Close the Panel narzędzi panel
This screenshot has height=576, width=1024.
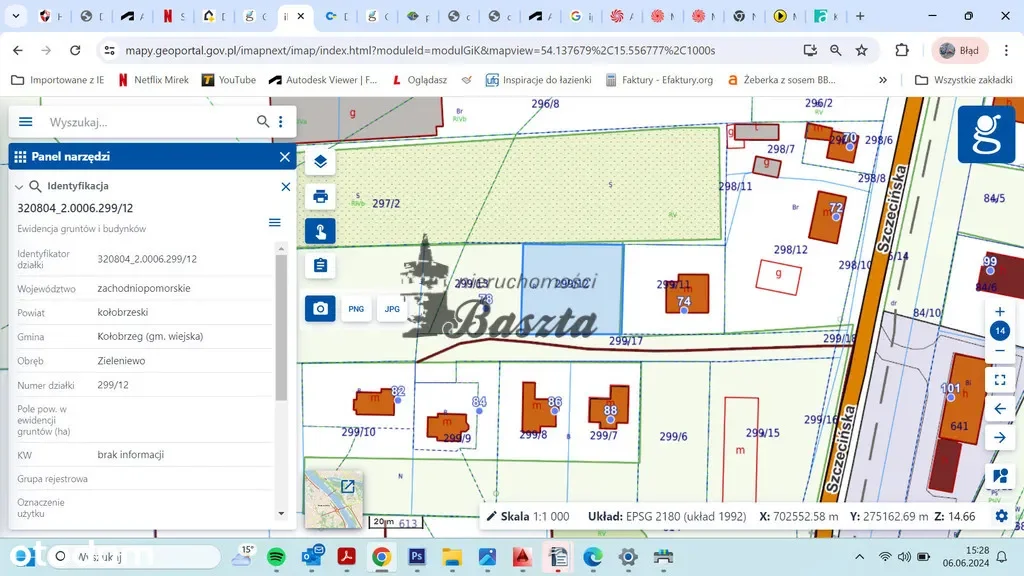[x=285, y=156]
